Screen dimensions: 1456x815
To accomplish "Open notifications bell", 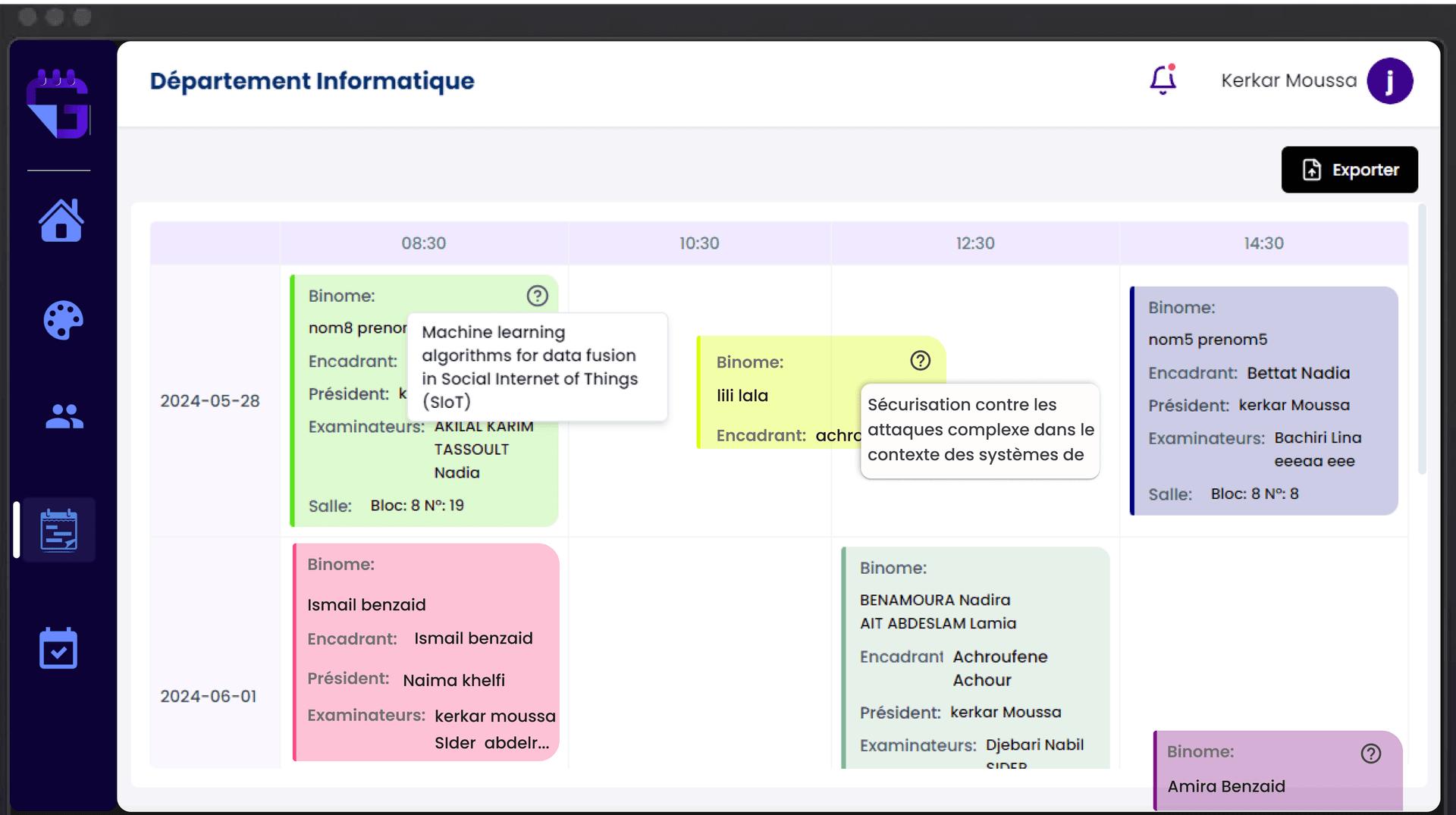I will [1163, 80].
